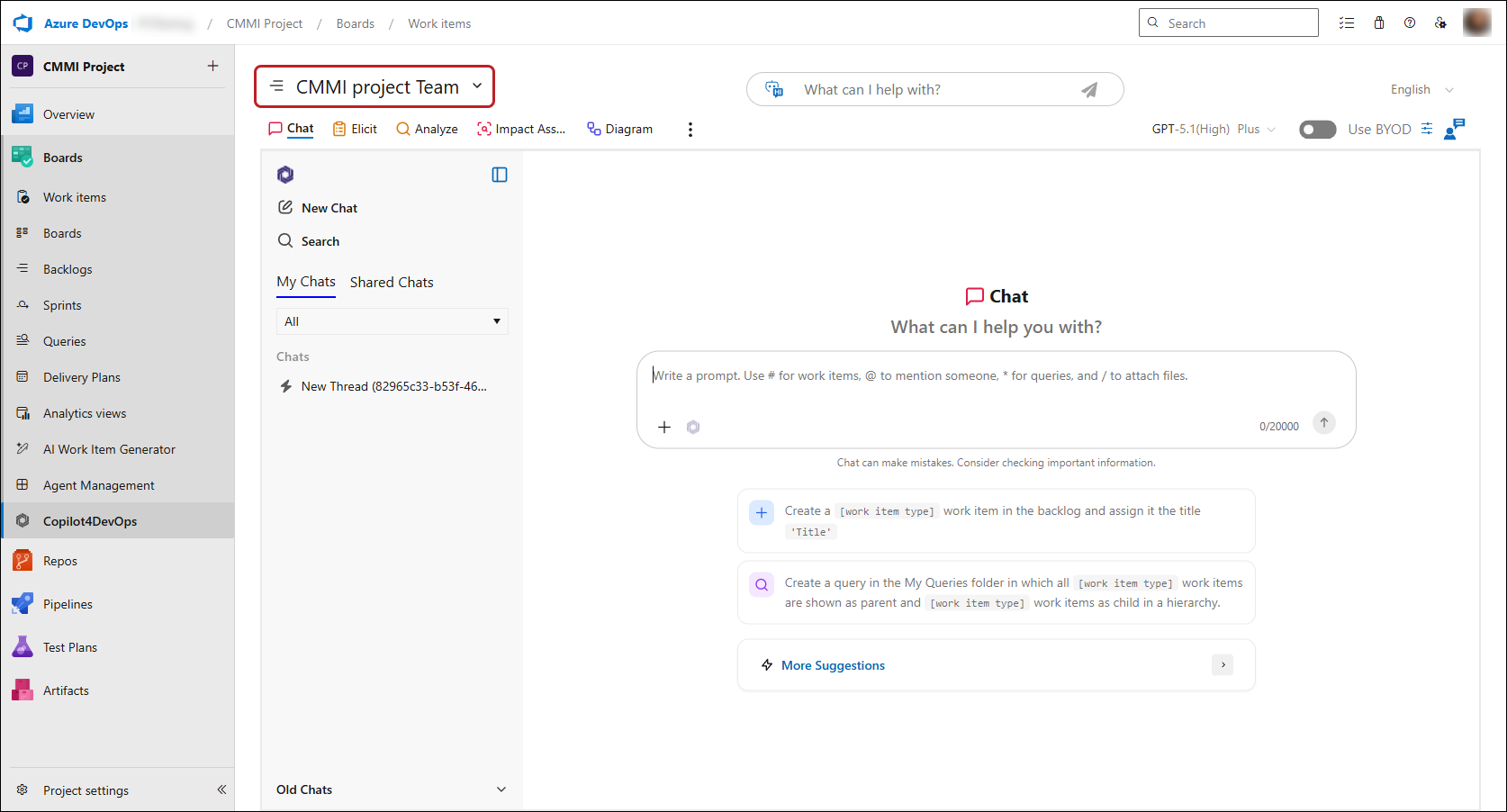Open Copilot4DevOps in sidebar
This screenshot has height=812, width=1507.
pos(118,521)
